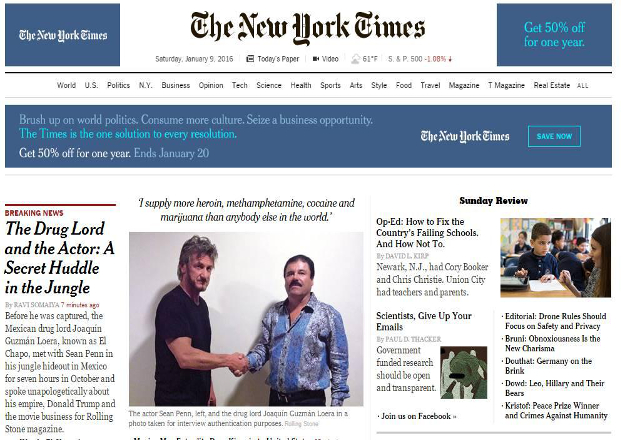Open the classroom students thumbnail
The width and height of the screenshot is (640, 440).
pyautogui.click(x=556, y=258)
